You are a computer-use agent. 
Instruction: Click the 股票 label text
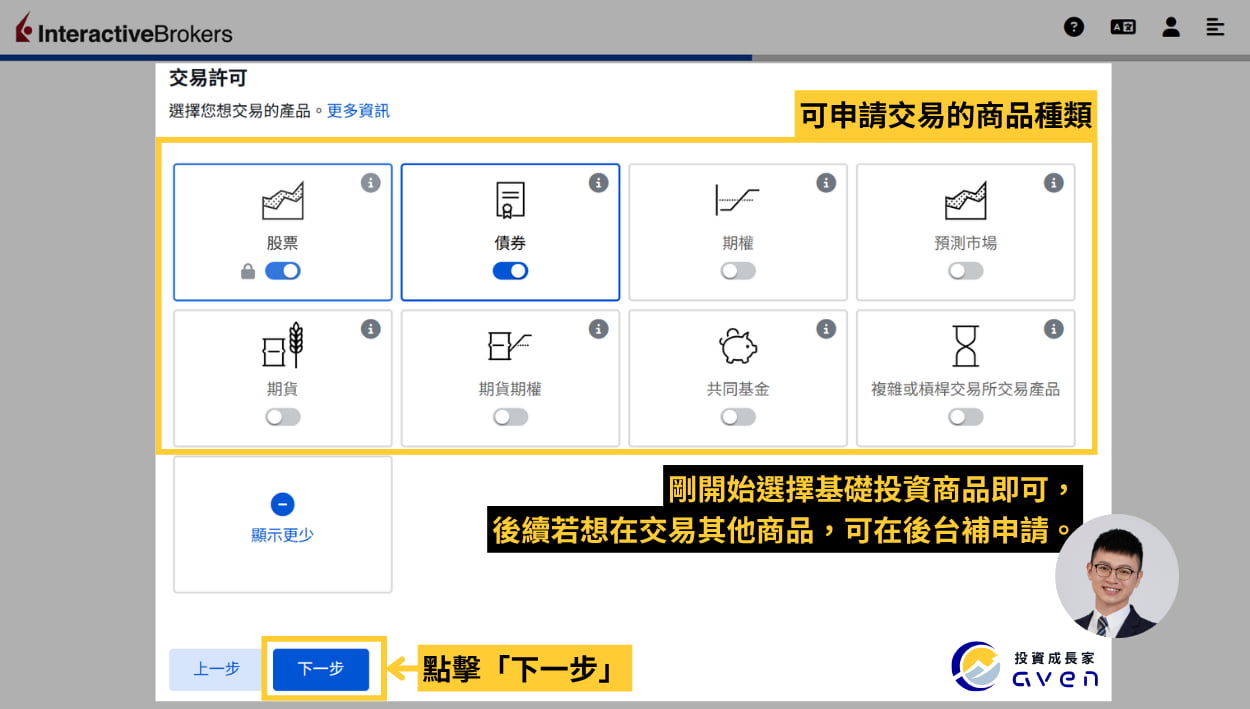282,243
